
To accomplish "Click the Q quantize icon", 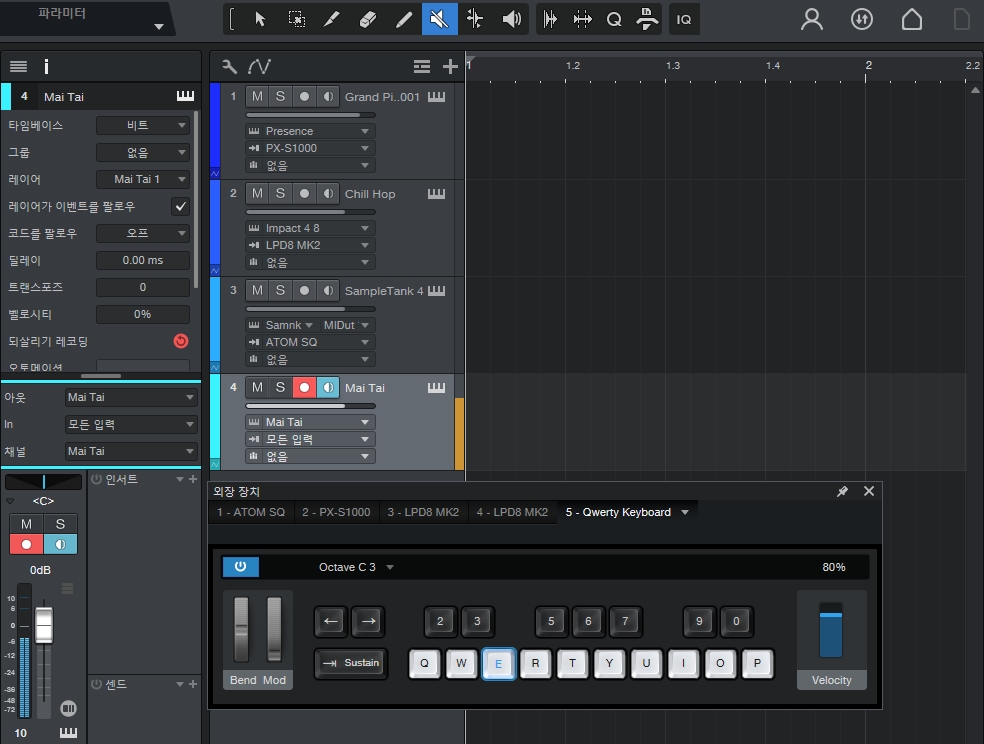I will [x=614, y=19].
